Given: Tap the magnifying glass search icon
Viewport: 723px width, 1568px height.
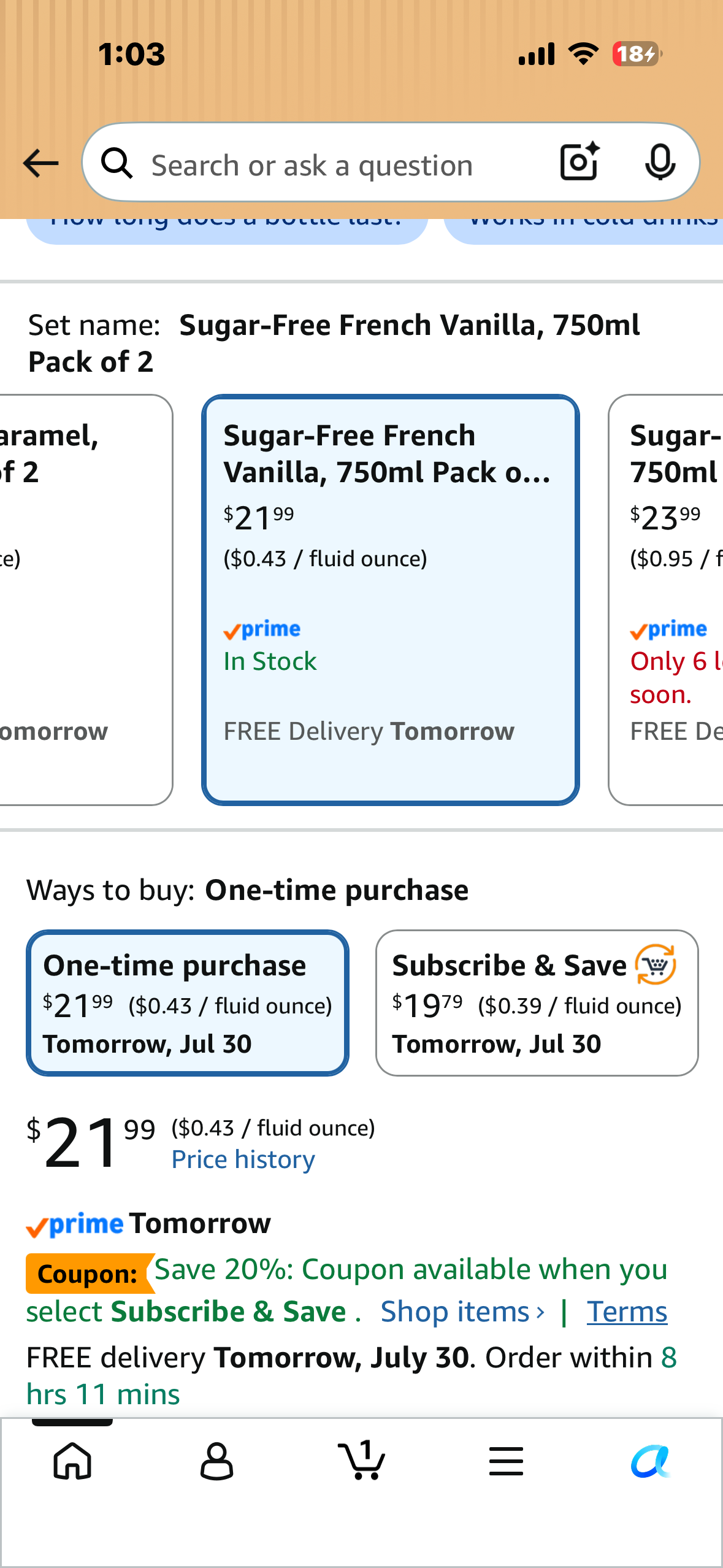Looking at the screenshot, I should [x=117, y=163].
